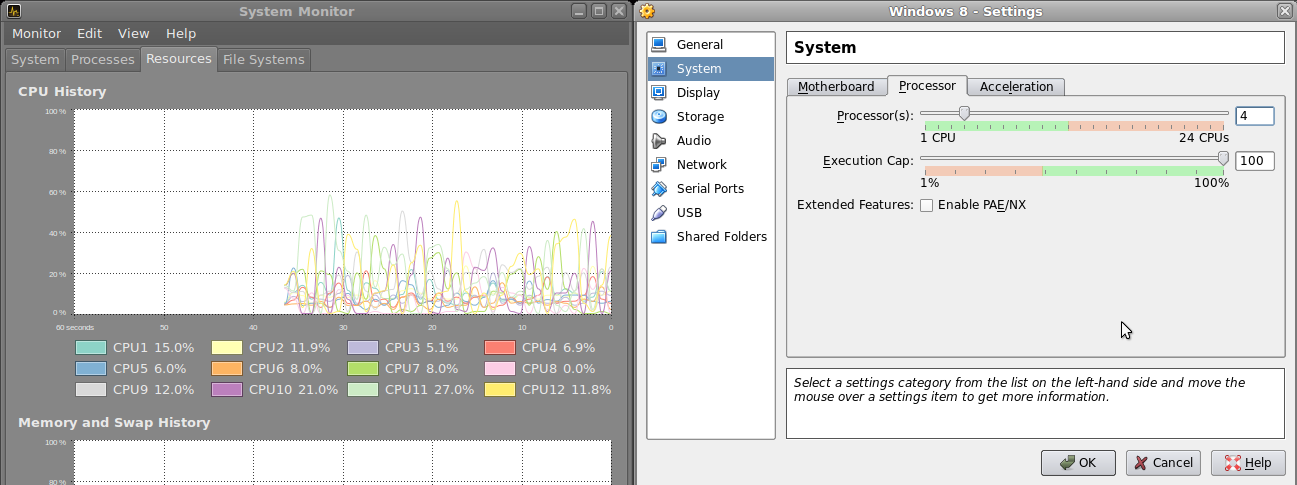Click the Processor(s) slider handle
This screenshot has width=1297, height=485.
click(x=964, y=113)
